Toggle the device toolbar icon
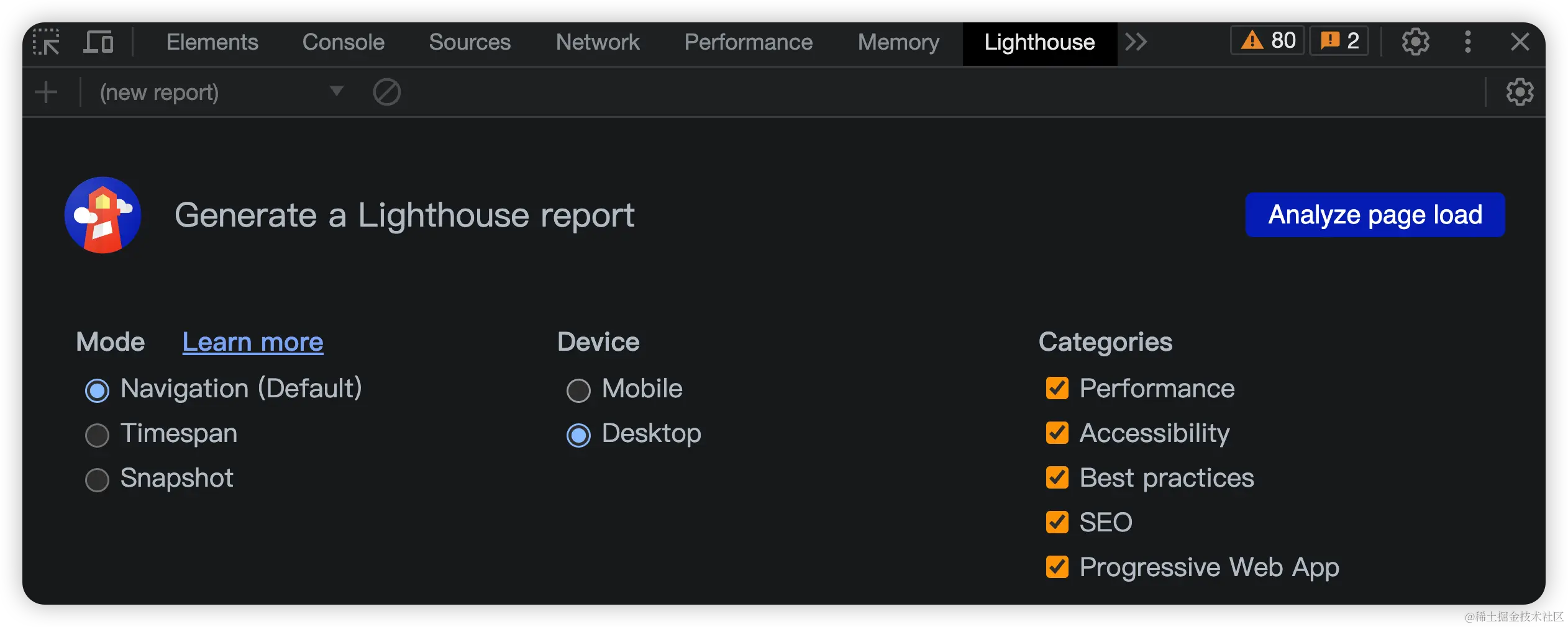1568x627 pixels. (x=98, y=42)
